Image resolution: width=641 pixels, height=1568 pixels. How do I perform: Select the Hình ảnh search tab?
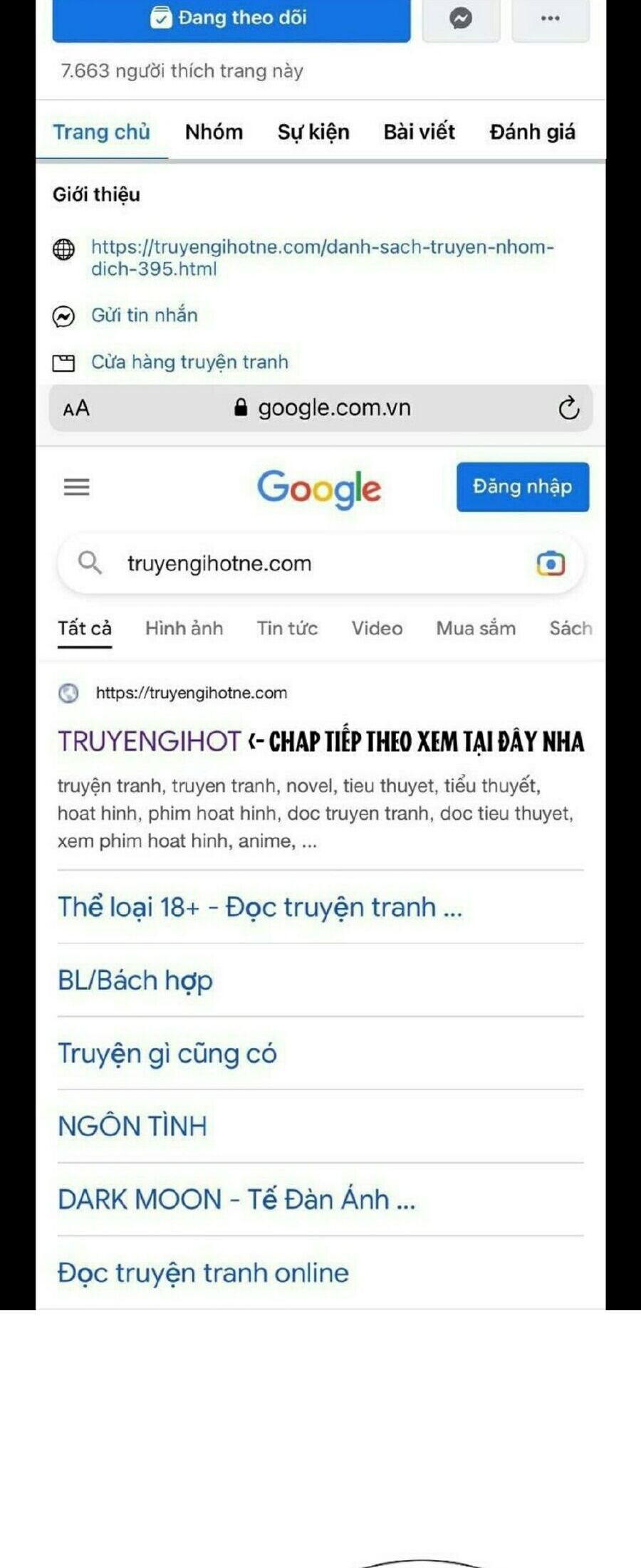point(184,628)
